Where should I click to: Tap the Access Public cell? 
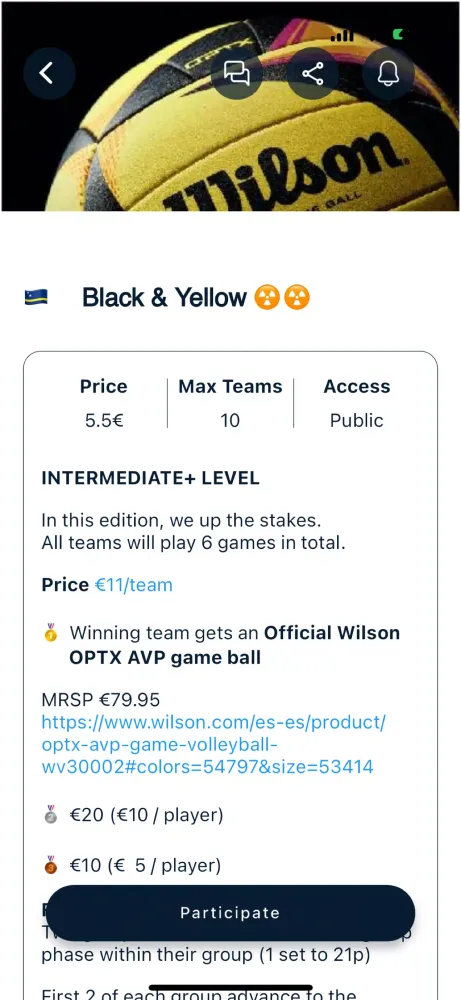pos(356,403)
